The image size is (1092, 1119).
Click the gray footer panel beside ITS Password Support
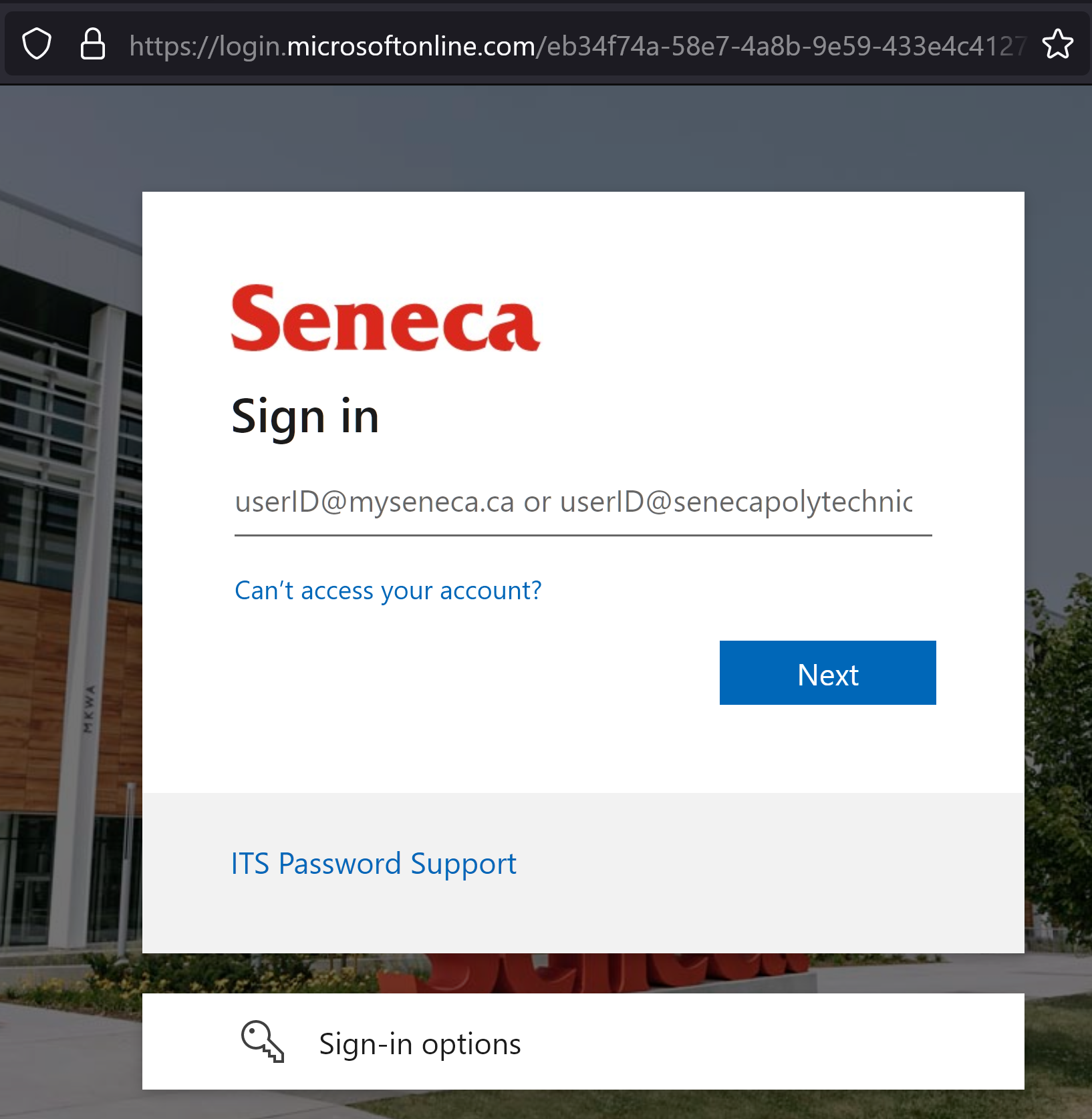tap(769, 868)
